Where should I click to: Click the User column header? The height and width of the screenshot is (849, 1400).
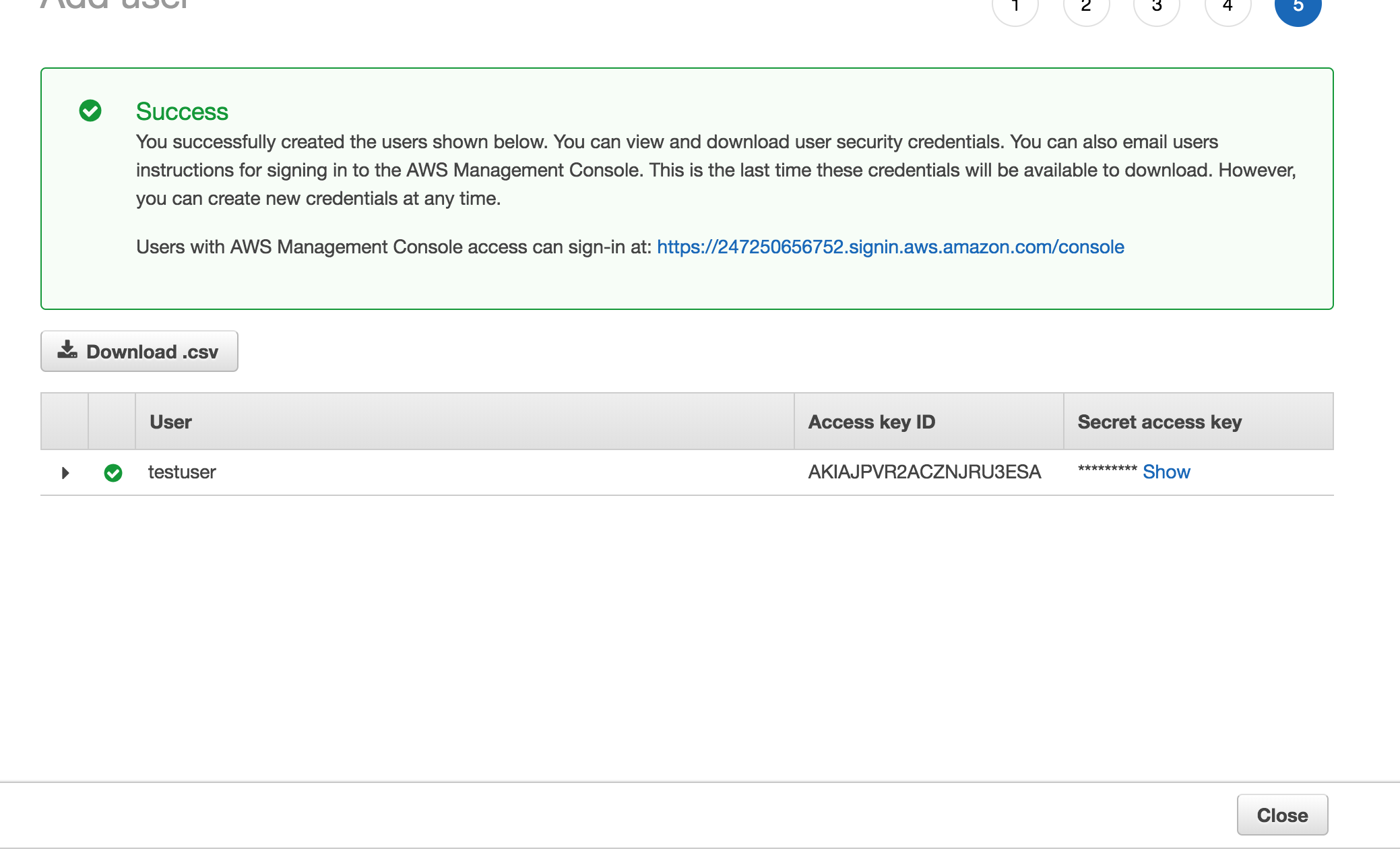170,422
